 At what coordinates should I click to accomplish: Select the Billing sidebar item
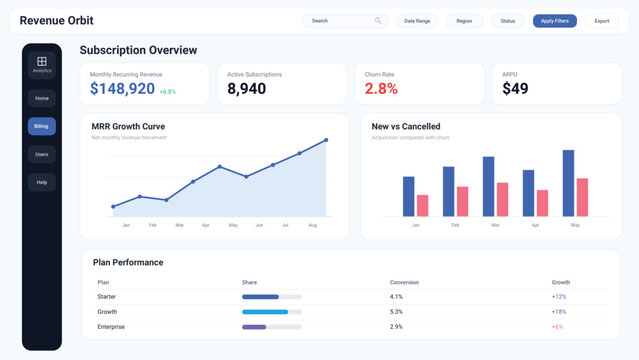tap(42, 126)
